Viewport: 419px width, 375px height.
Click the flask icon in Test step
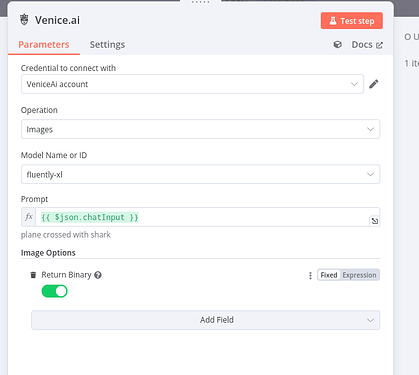pyautogui.click(x=333, y=21)
